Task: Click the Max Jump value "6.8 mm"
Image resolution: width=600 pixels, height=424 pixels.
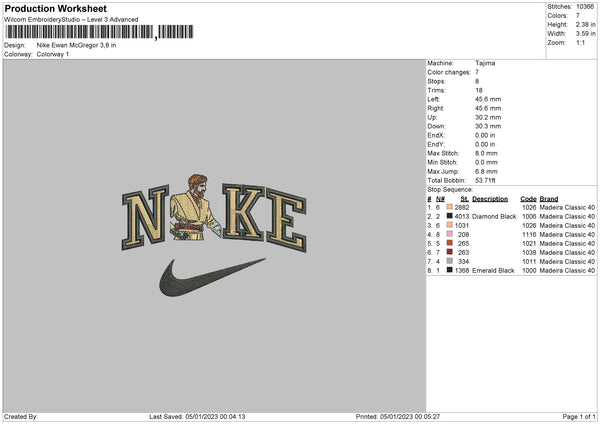Action: [486, 171]
